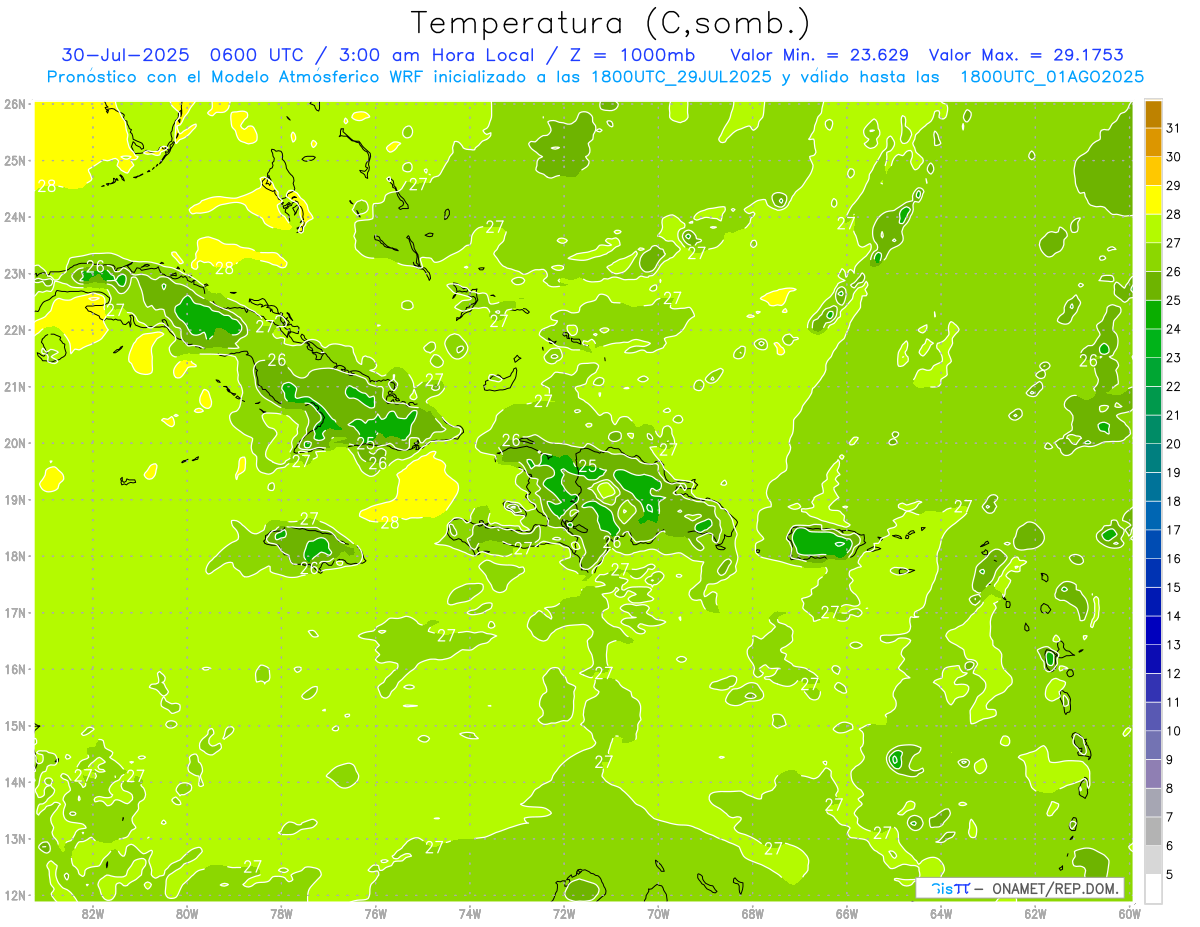Viewport: 1200px width, 927px height.
Task: Click the '22N' latitude axis label
Action: point(14,330)
